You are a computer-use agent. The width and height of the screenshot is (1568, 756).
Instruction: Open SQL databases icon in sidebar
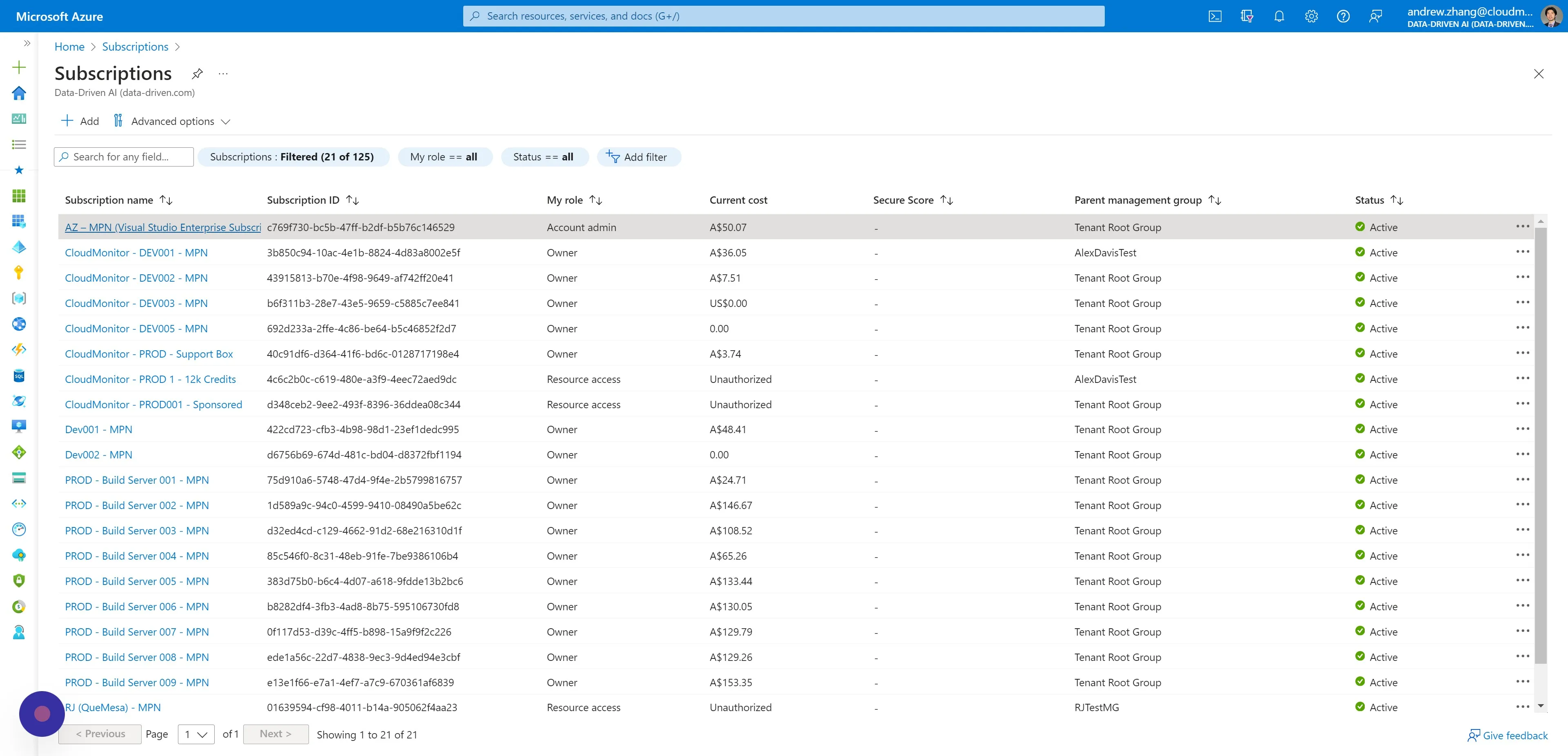click(19, 376)
